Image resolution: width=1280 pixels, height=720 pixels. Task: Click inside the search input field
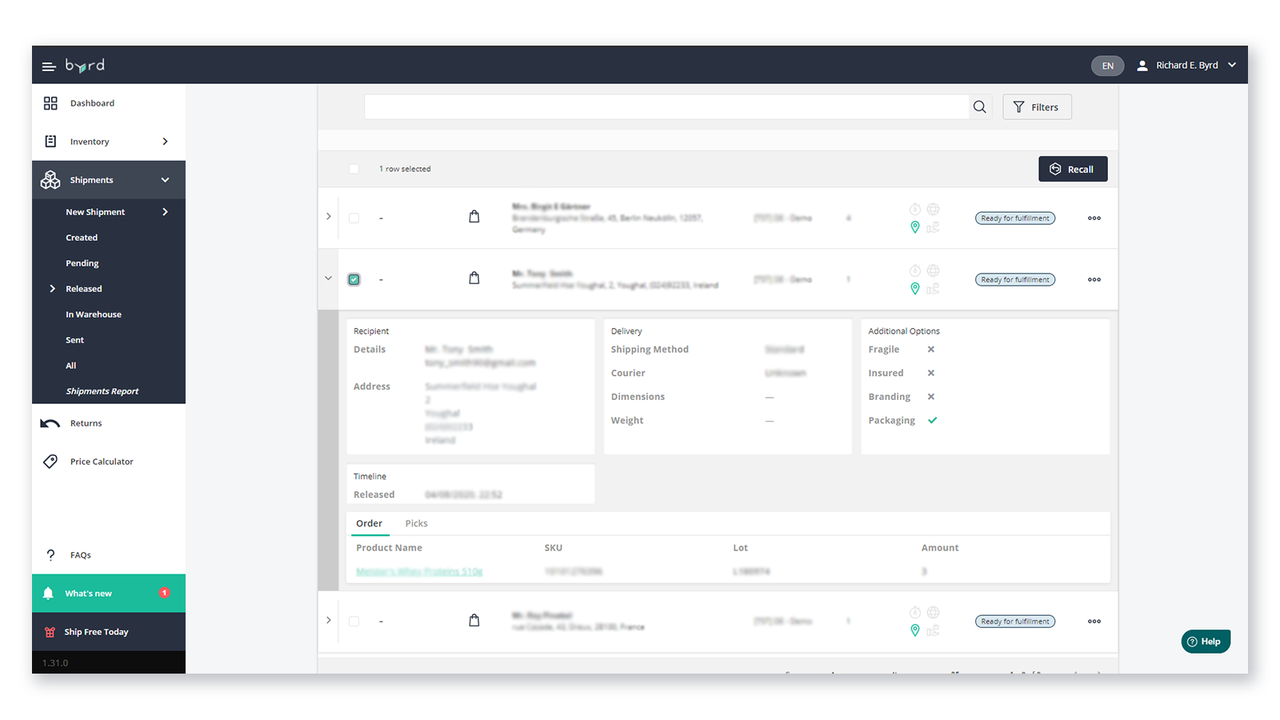click(x=665, y=106)
